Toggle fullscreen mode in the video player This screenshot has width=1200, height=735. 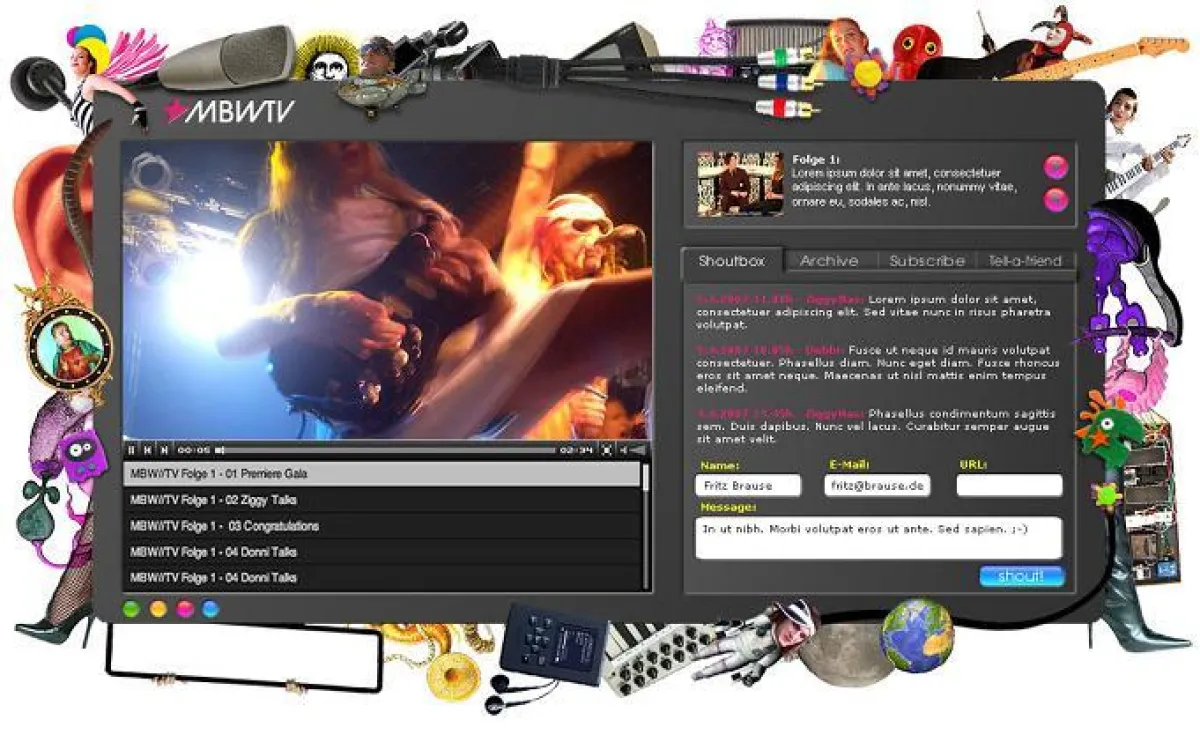(607, 451)
